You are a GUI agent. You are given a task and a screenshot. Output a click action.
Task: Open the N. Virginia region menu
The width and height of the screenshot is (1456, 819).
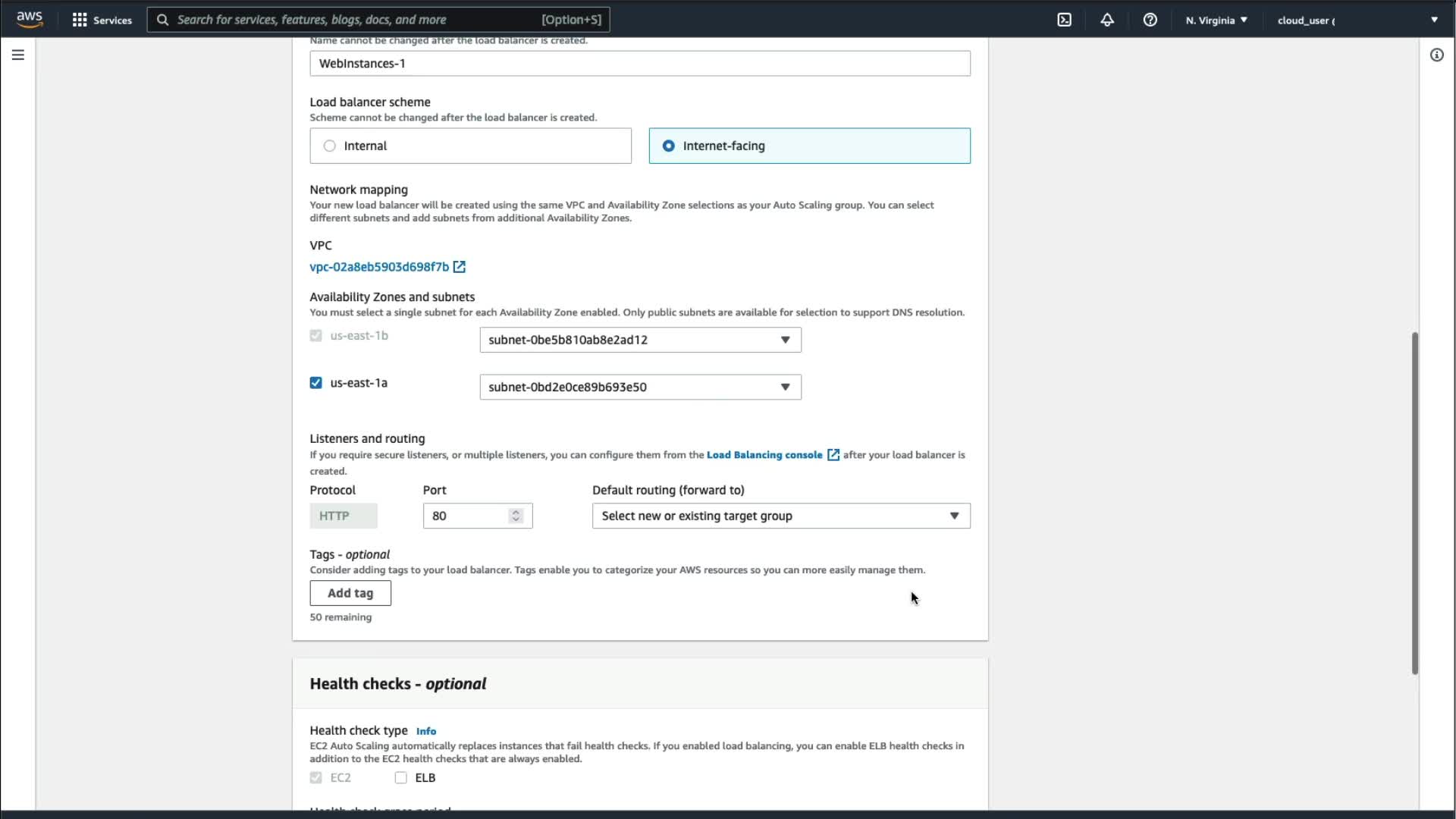point(1216,20)
